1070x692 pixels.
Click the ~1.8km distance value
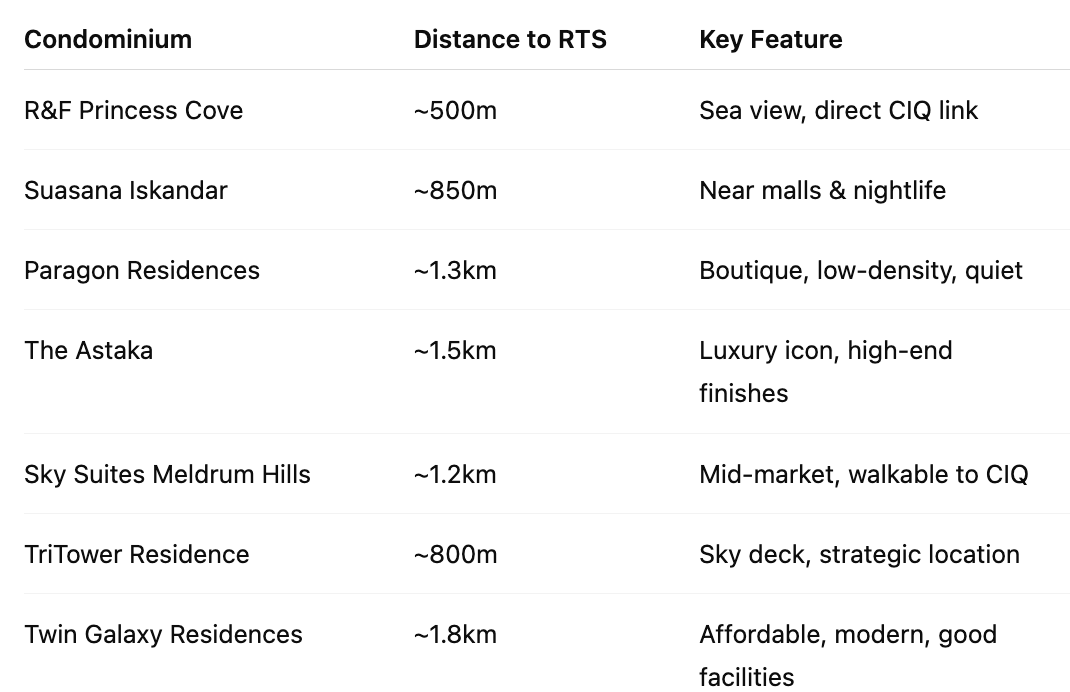tap(455, 635)
